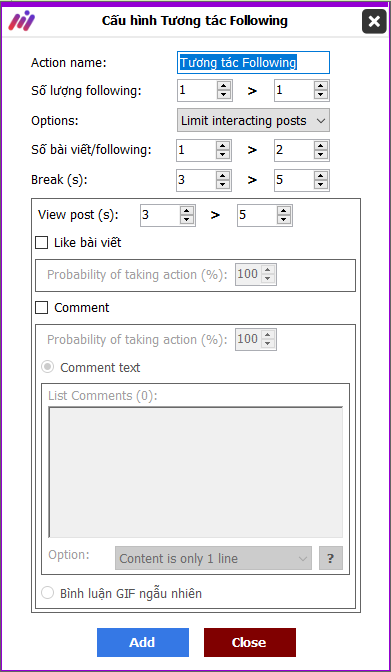Screen dimensions: 391x672
Task: Click inside the List Comments text area
Action: pos(196,472)
